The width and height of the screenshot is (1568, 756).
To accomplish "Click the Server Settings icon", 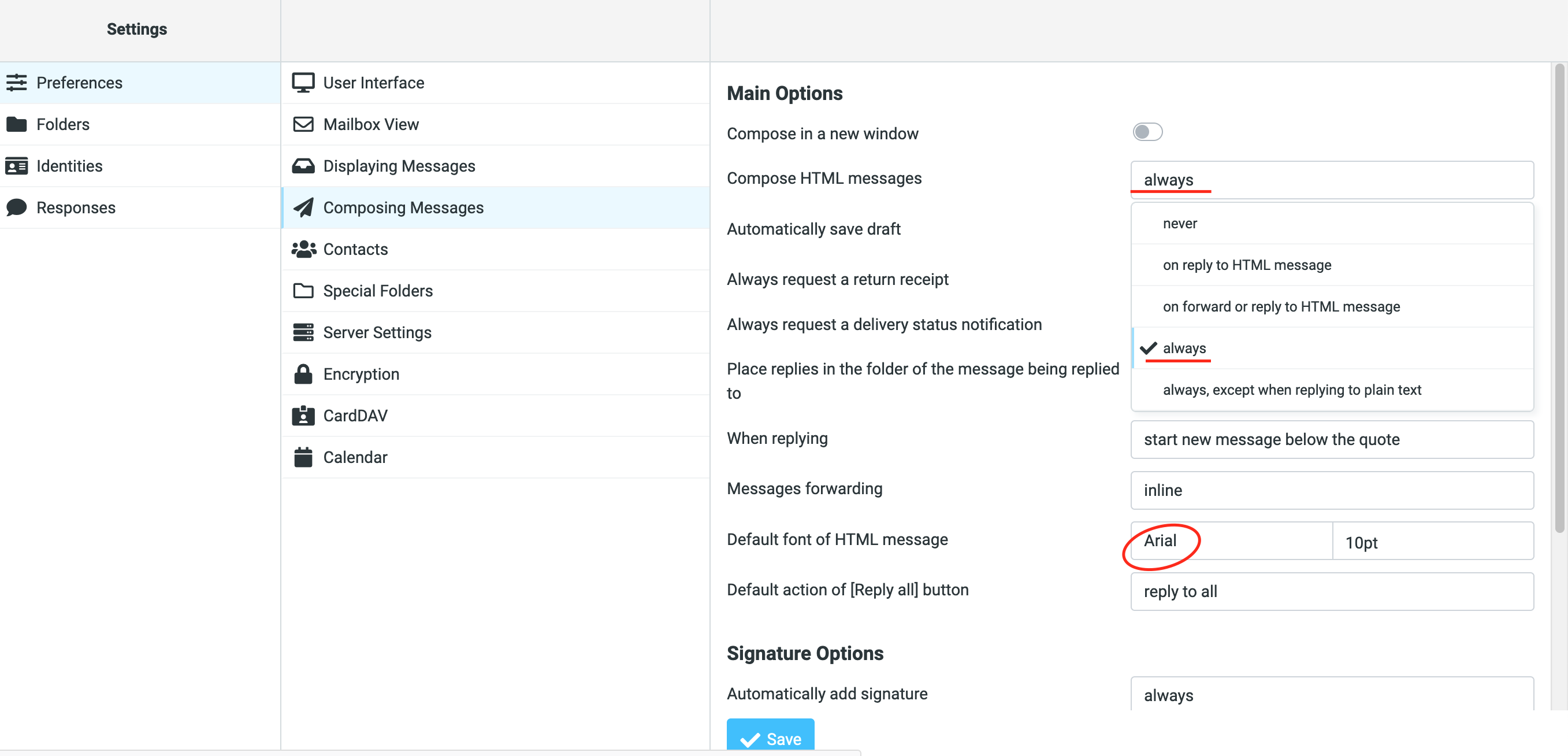I will pyautogui.click(x=303, y=332).
